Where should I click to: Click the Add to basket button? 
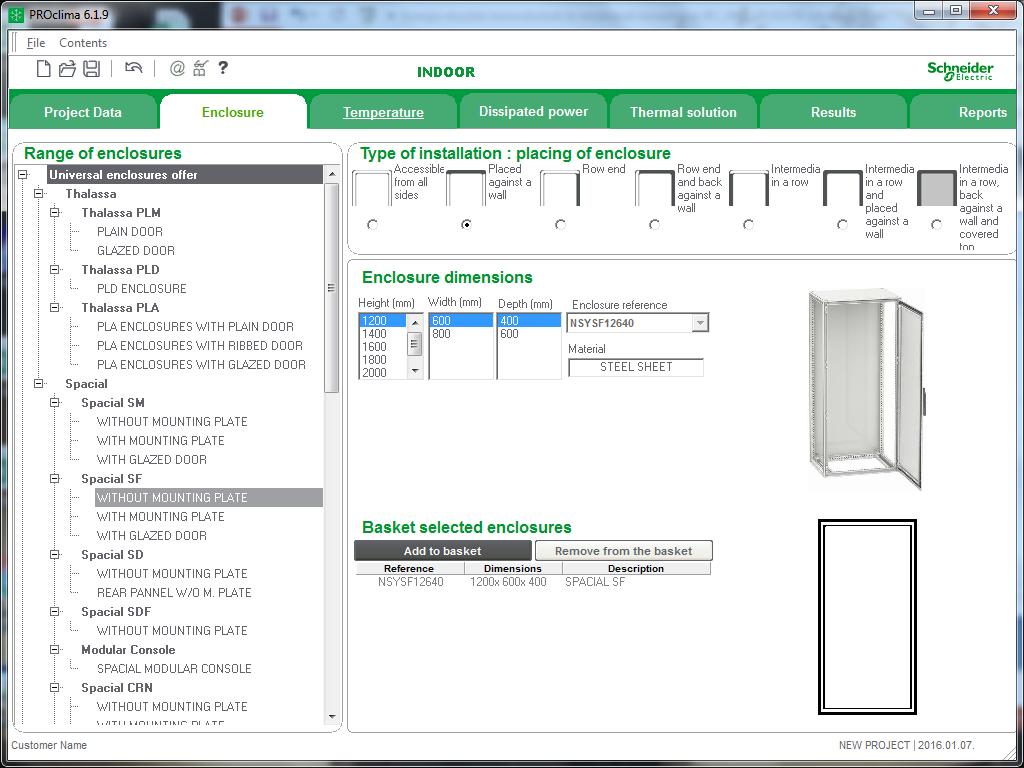coord(443,551)
